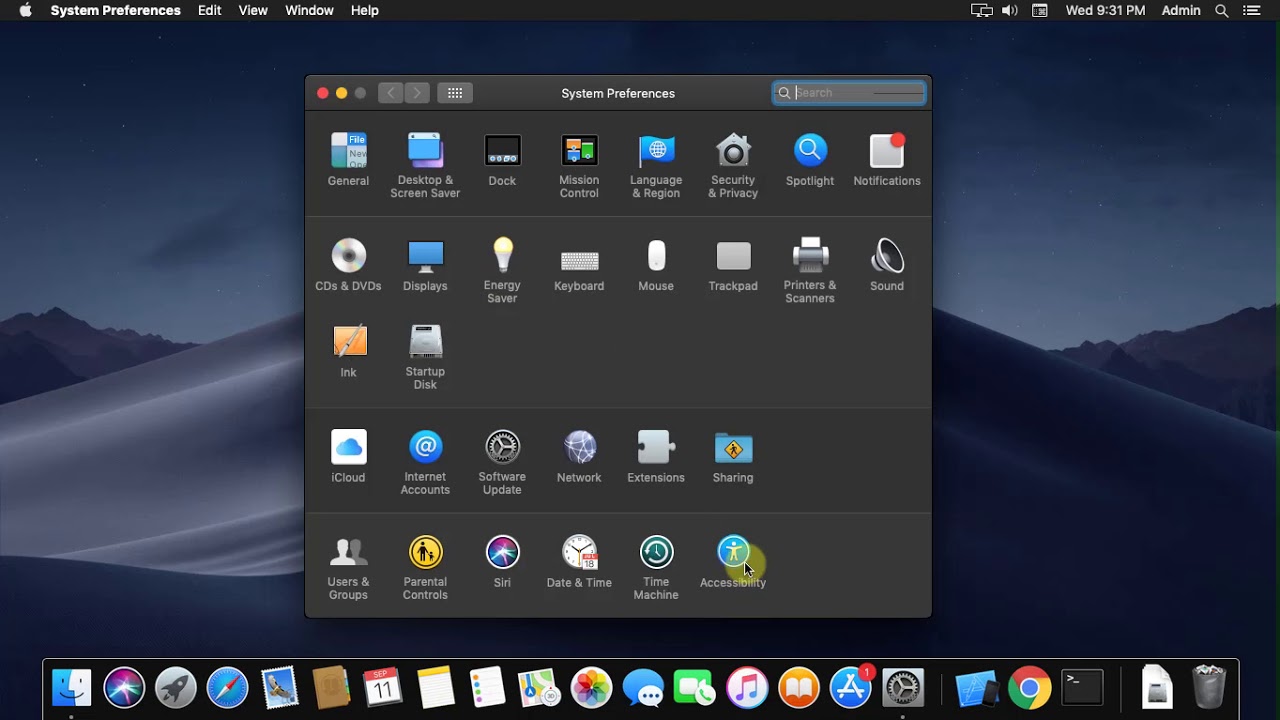1280x720 pixels.
Task: Open Messages from the Dock
Action: 643,688
